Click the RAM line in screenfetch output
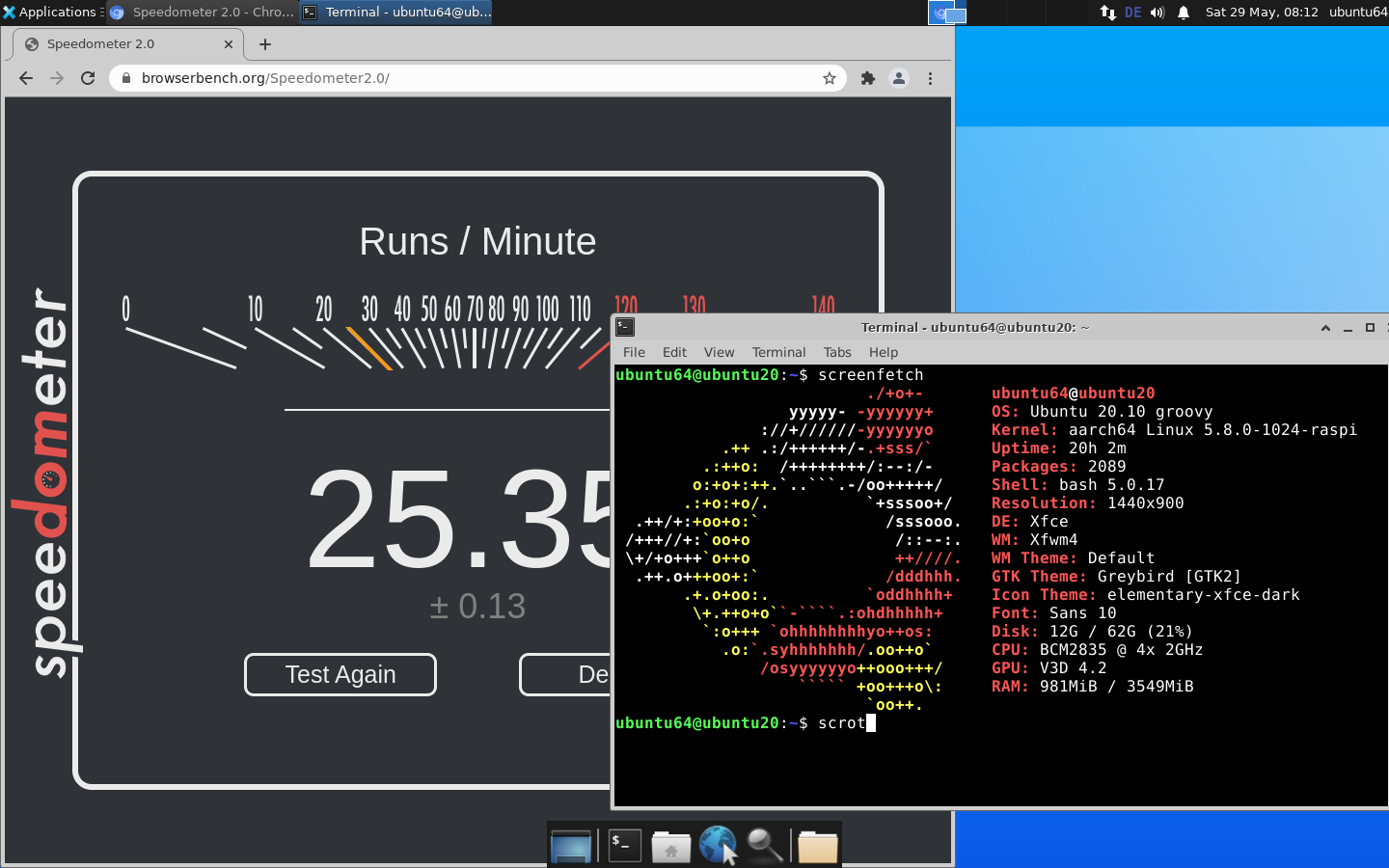Viewport: 1389px width, 868px height. tap(1092, 687)
